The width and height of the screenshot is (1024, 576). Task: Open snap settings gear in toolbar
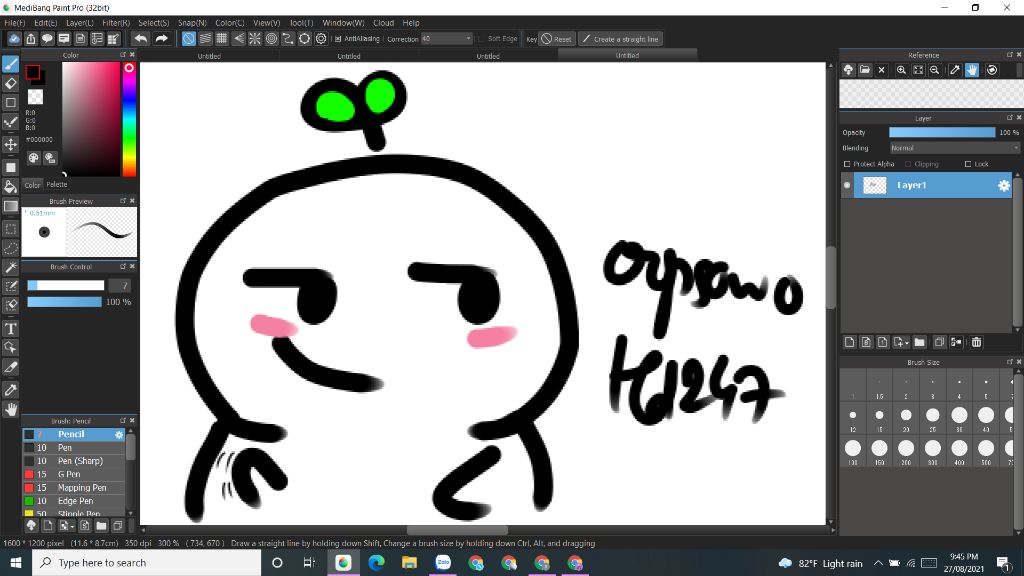[321, 39]
